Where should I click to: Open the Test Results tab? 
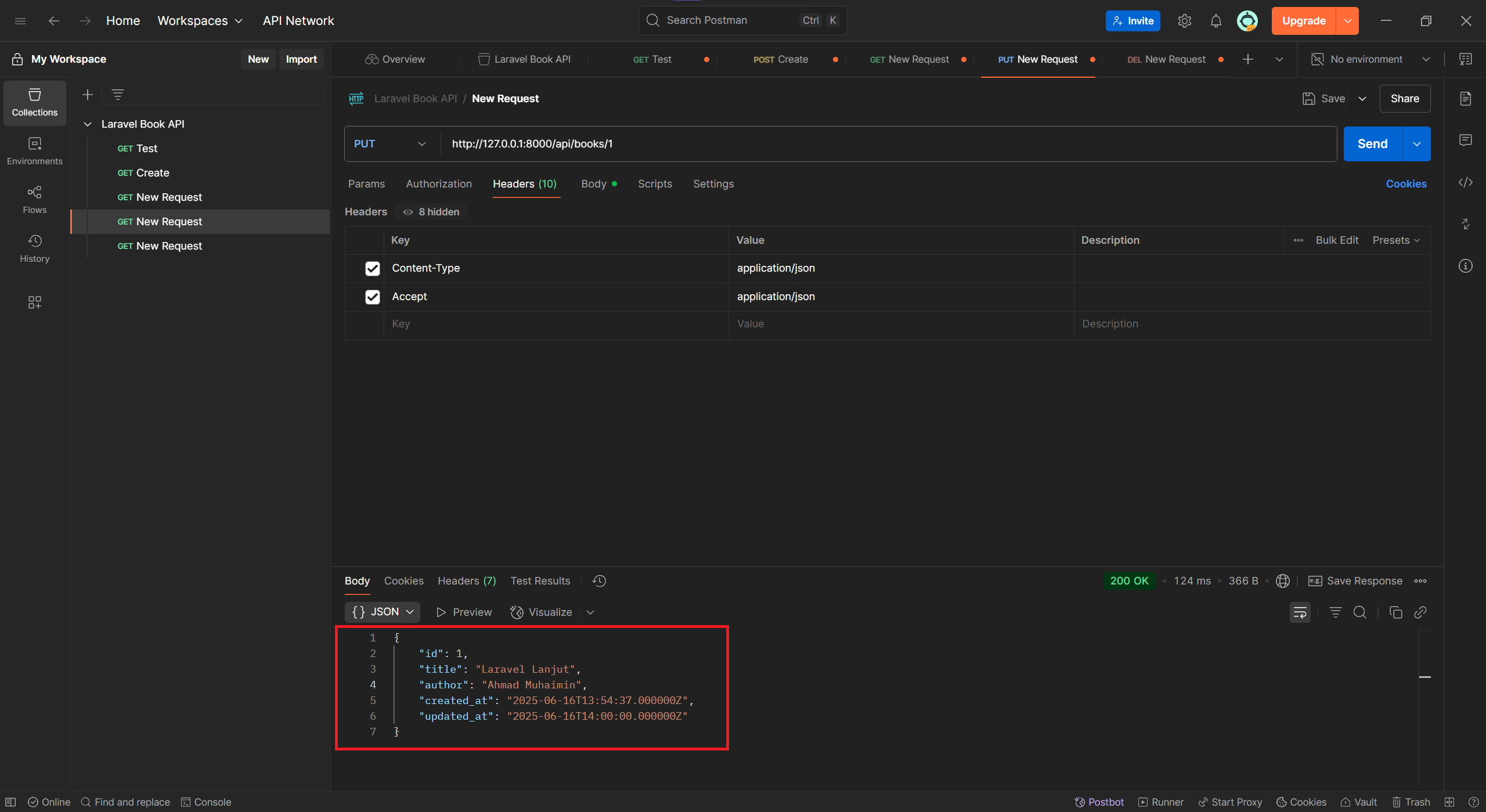pyautogui.click(x=540, y=580)
